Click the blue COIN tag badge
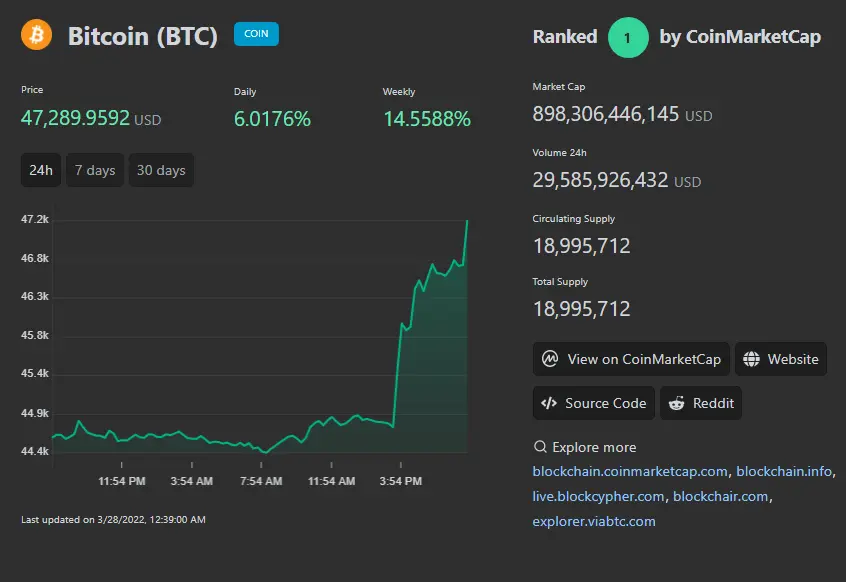The width and height of the screenshot is (846, 582). pyautogui.click(x=256, y=33)
